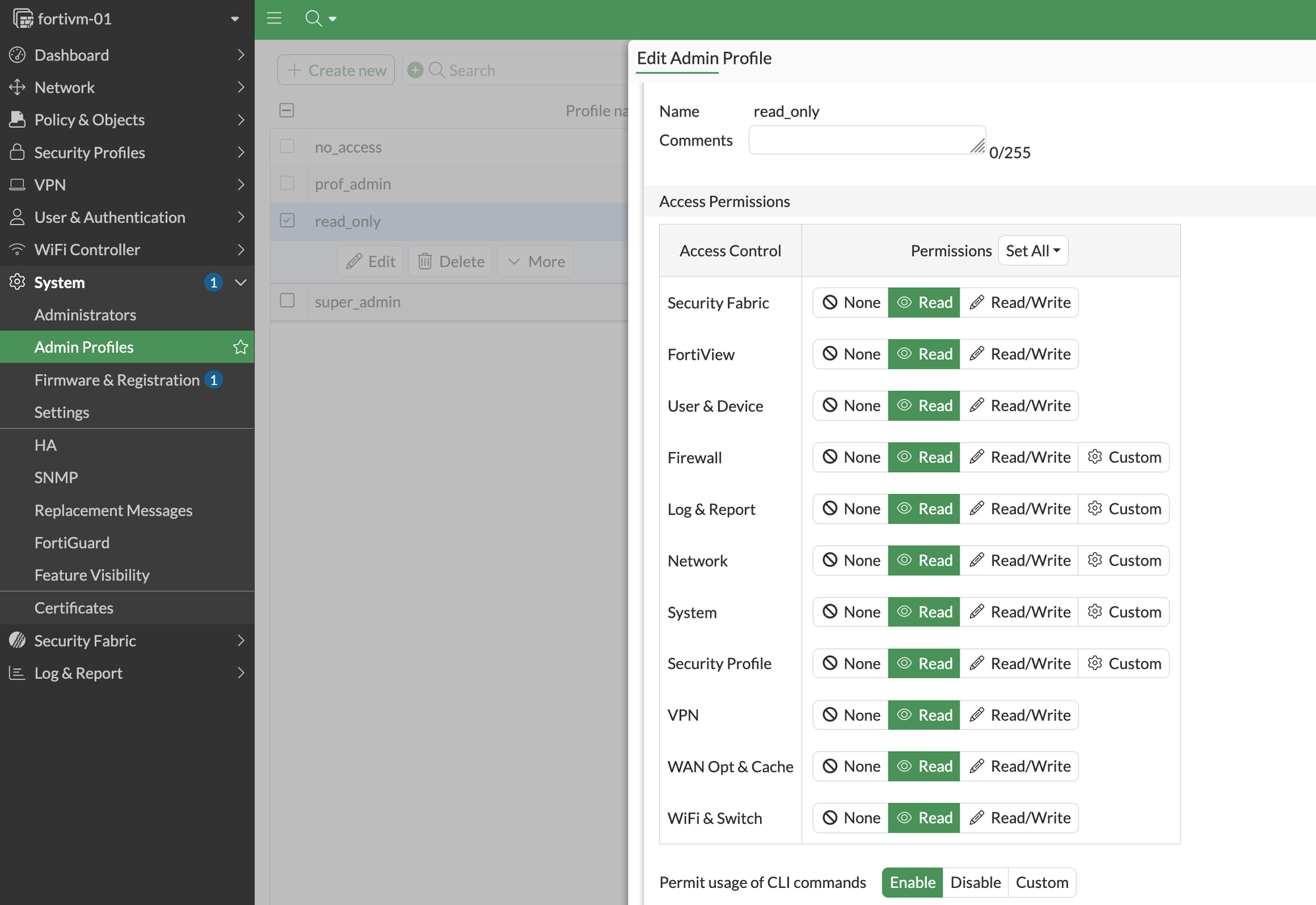Open the fortivm-01 device dropdown
Viewport: 1316px width, 905px height.
point(235,19)
